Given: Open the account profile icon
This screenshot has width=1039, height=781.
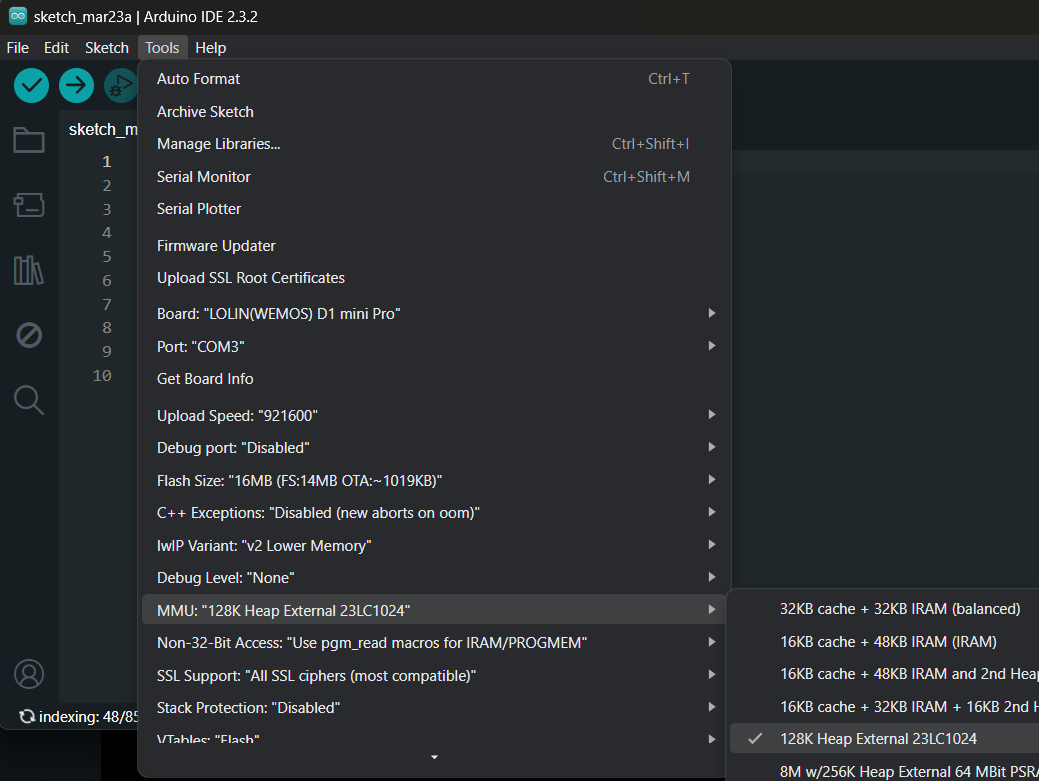Looking at the screenshot, I should click(x=28, y=674).
